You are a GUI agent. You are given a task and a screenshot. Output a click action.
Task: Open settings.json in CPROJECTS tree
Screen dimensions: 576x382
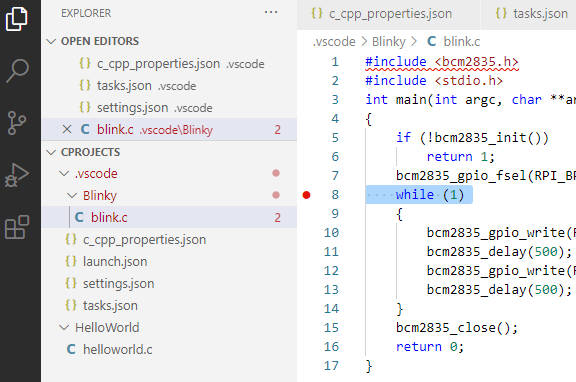click(169, 284)
